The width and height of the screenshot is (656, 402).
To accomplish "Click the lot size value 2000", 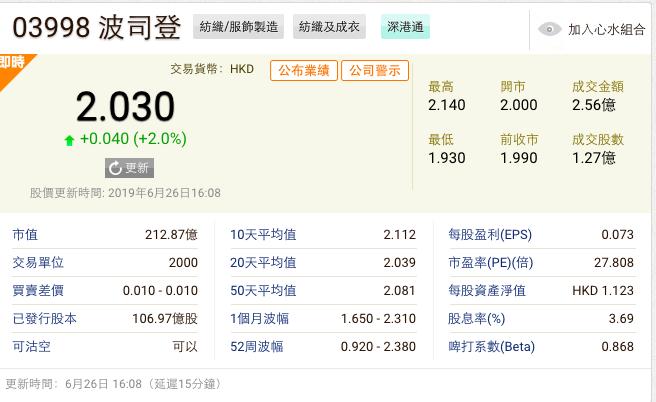I will (x=183, y=263).
